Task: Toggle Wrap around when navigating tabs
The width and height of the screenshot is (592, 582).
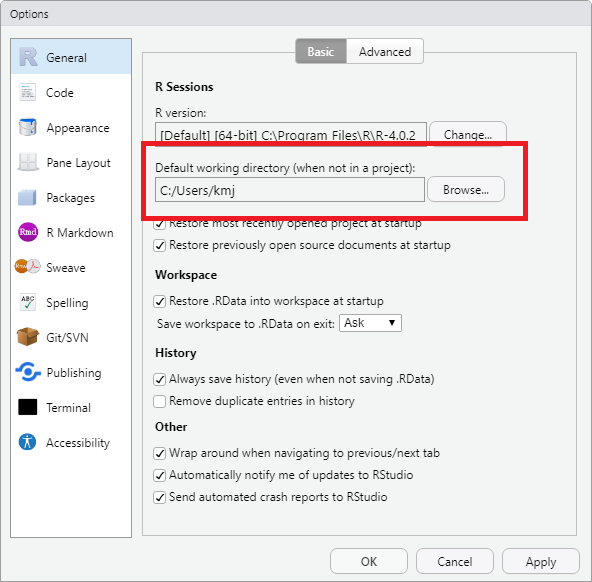Action: (159, 453)
